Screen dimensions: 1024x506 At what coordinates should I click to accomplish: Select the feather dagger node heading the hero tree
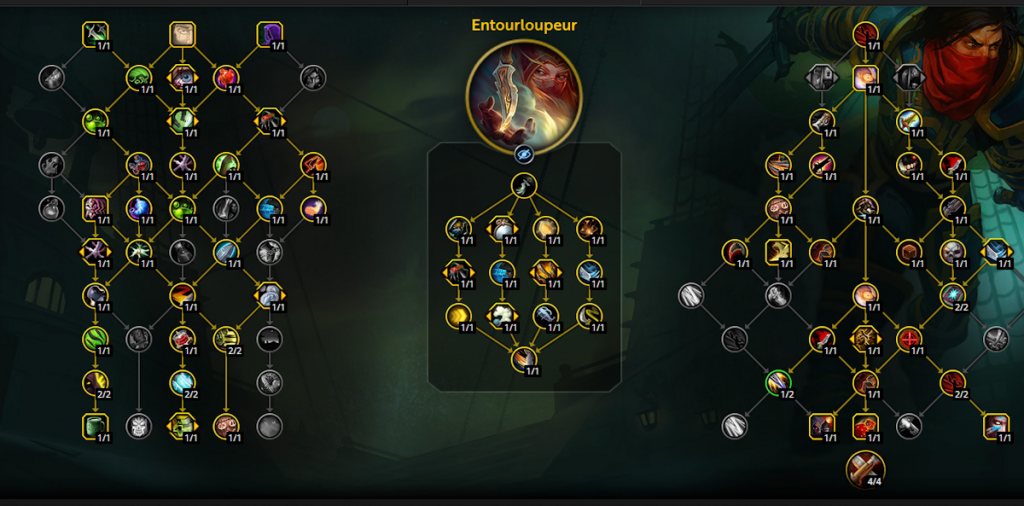pos(524,185)
